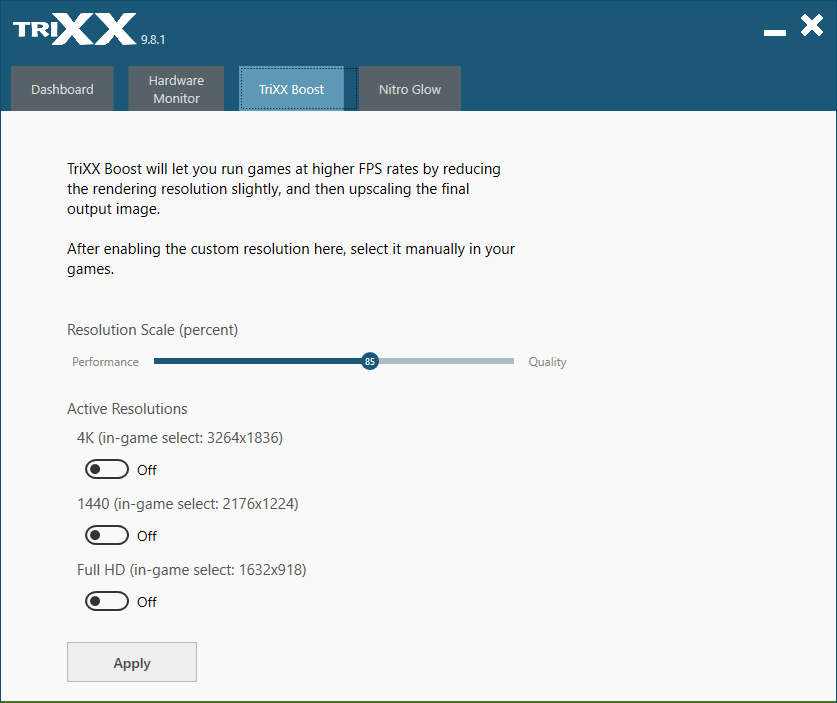Click the version number 9.8.1
This screenshot has width=837, height=703.
tap(153, 40)
